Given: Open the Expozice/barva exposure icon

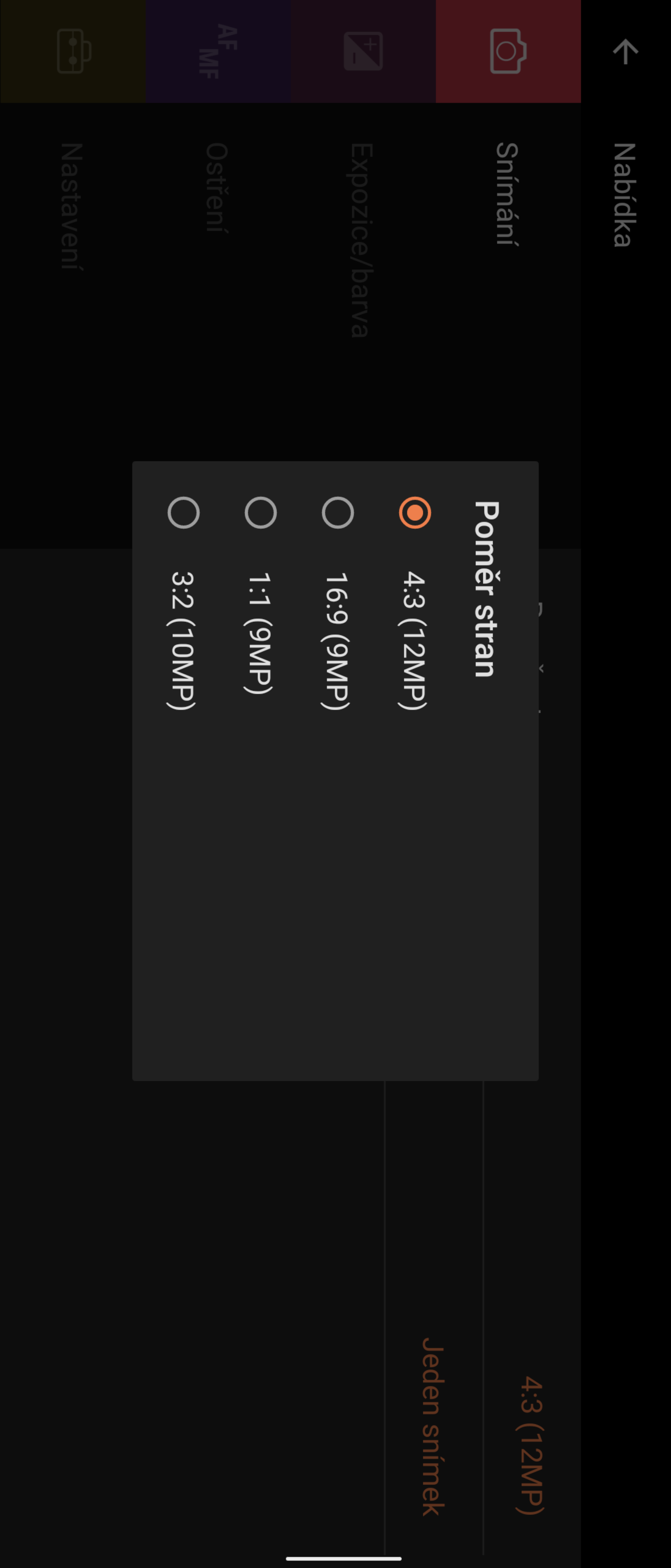Looking at the screenshot, I should (x=363, y=52).
